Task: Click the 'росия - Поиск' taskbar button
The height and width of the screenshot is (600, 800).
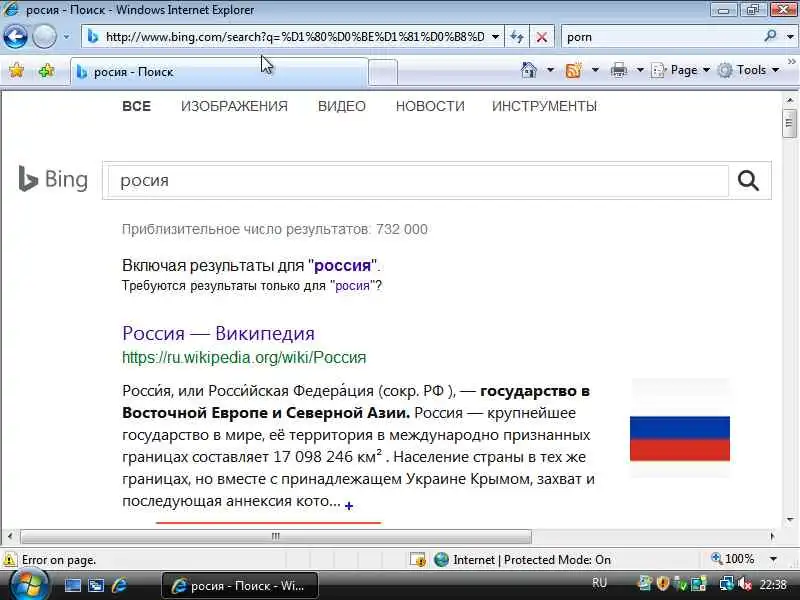Action: point(240,586)
